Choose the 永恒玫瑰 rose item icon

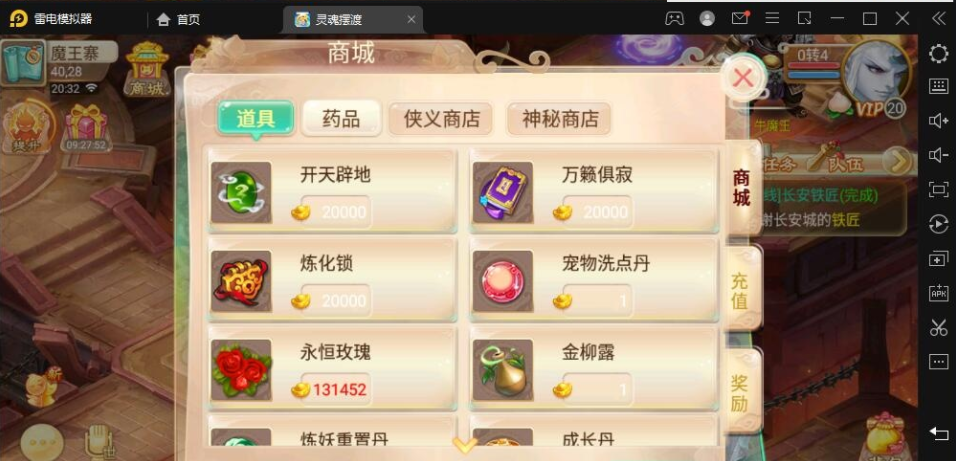point(241,370)
